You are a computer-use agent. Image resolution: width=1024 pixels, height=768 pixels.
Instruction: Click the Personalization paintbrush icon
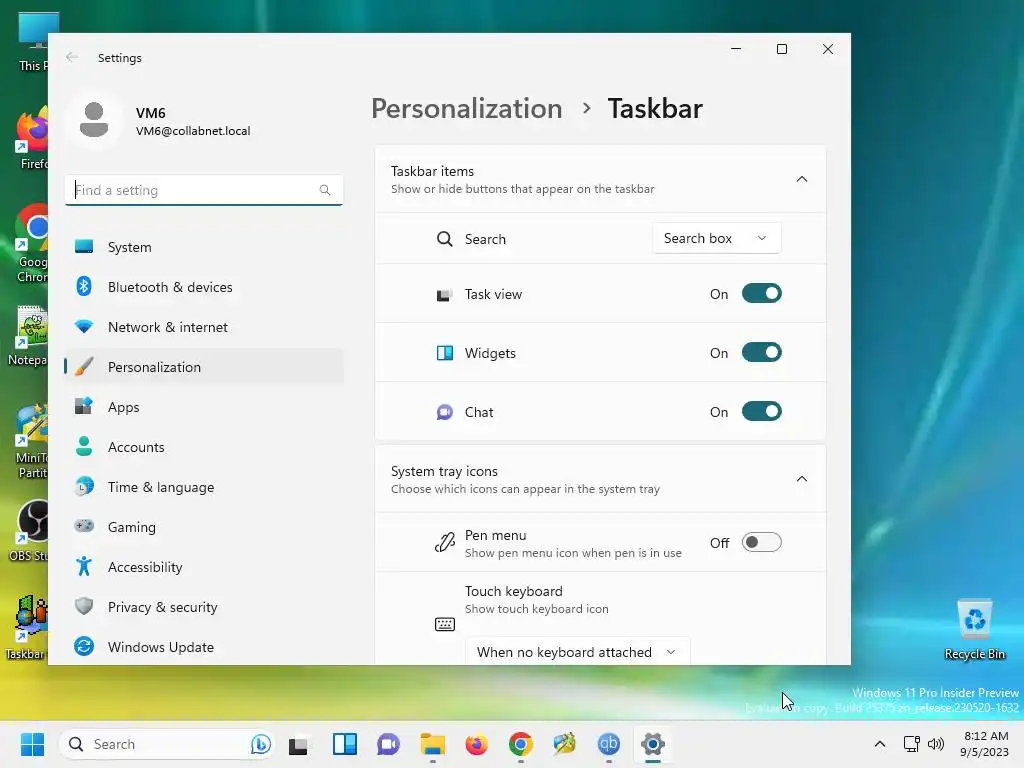tap(84, 366)
